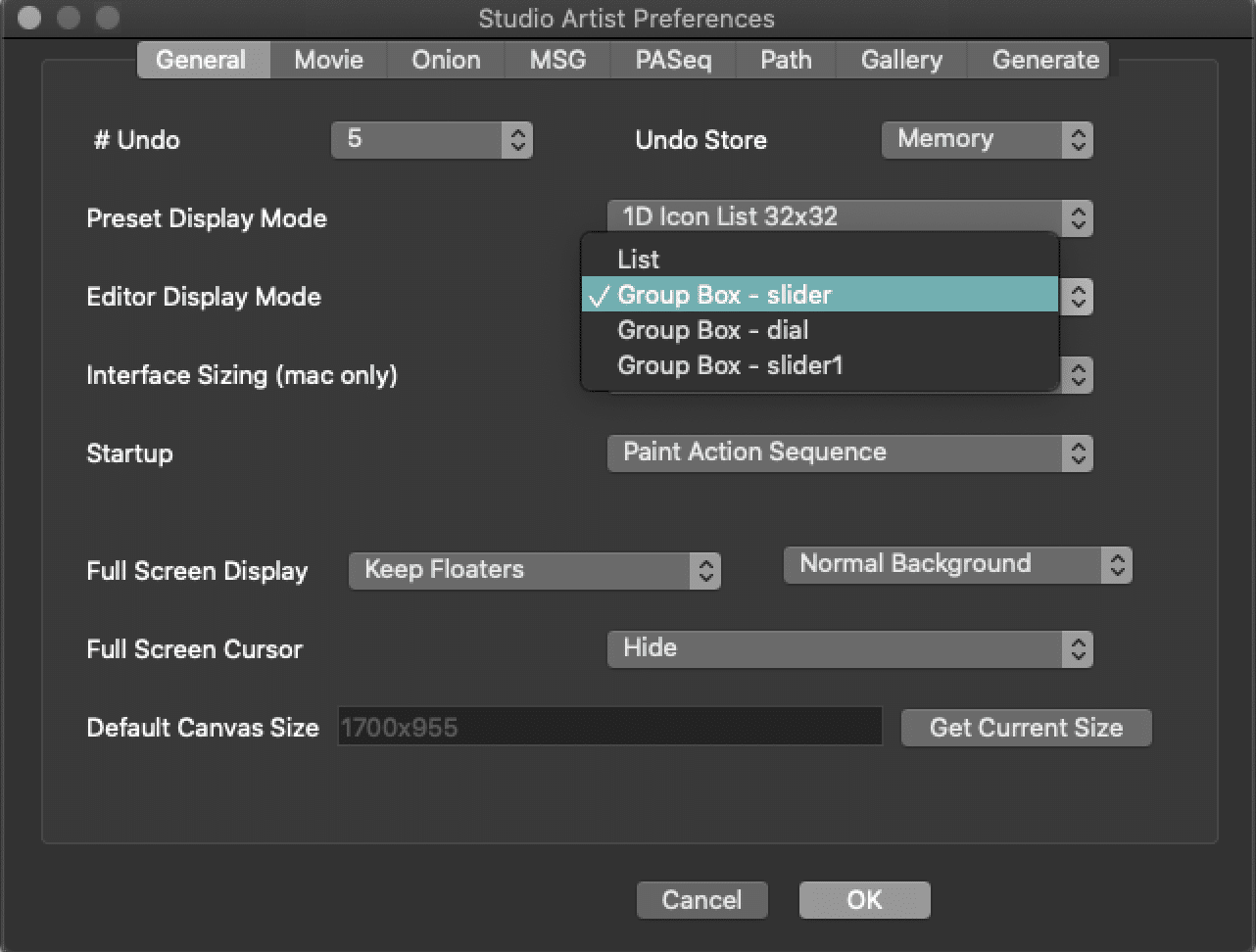Click the Full Screen Display label
Image resolution: width=1256 pixels, height=952 pixels.
point(197,571)
